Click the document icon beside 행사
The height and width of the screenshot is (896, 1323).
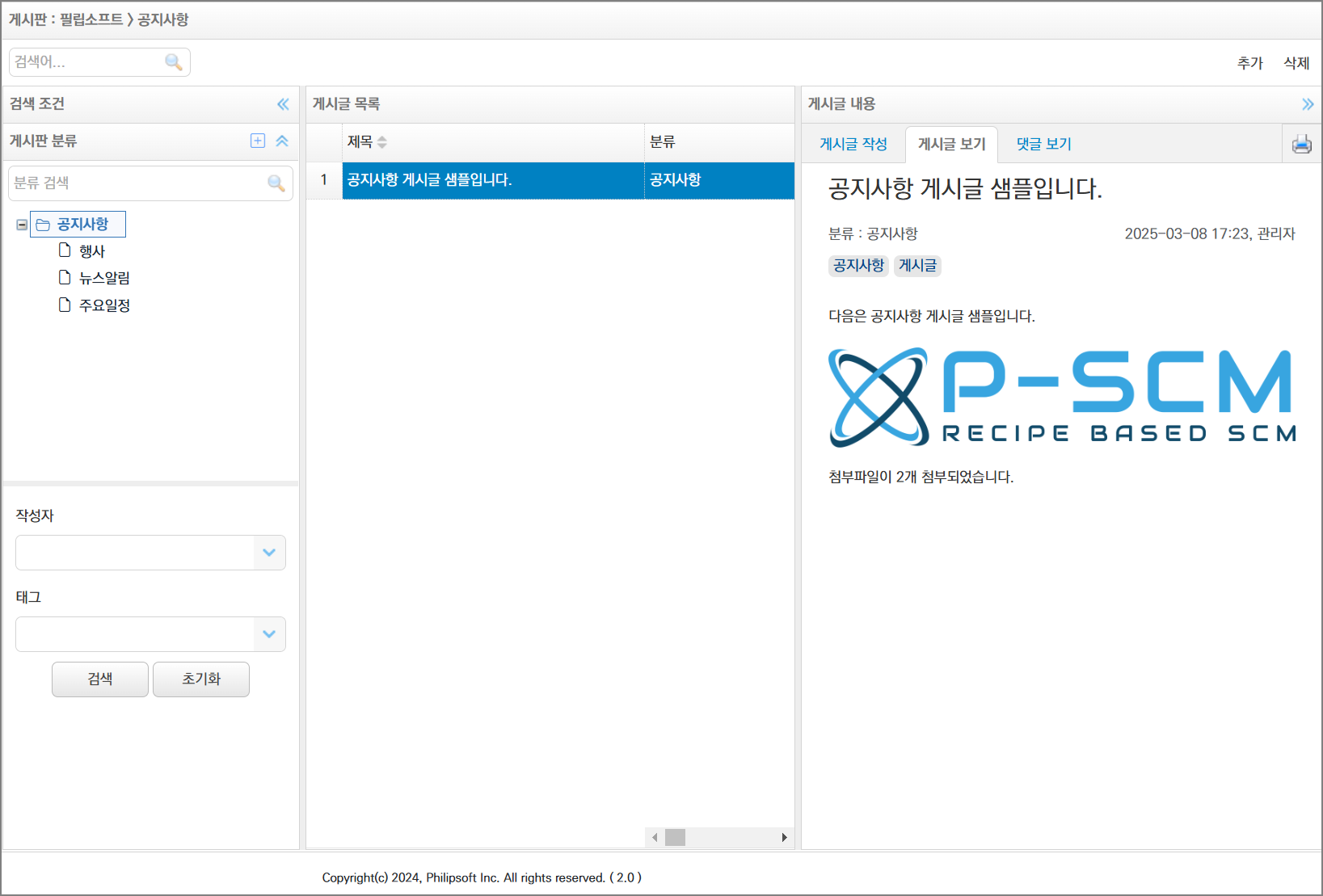65,250
